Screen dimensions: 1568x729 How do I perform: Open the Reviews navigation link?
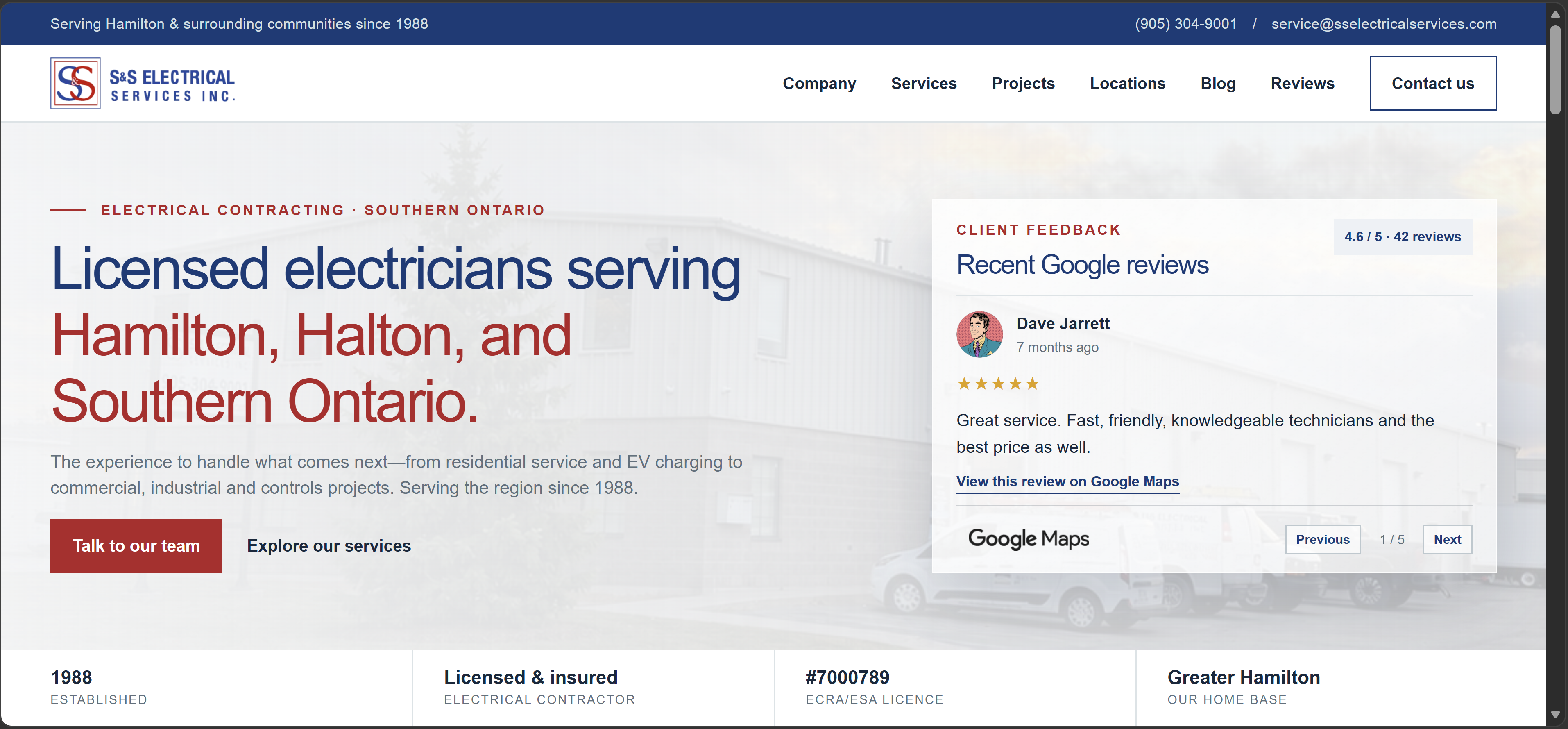(x=1302, y=84)
